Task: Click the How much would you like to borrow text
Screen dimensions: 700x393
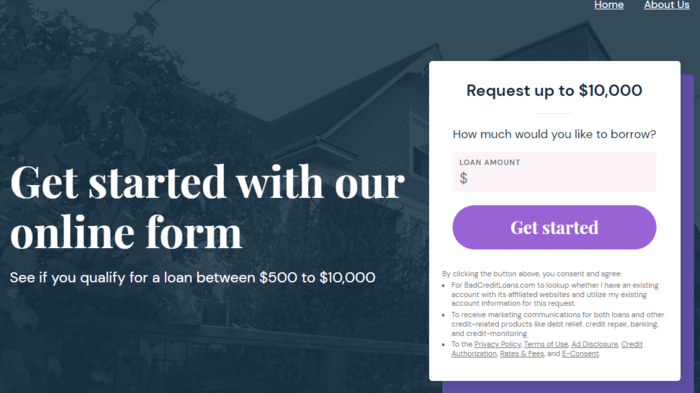Action: [x=554, y=134]
